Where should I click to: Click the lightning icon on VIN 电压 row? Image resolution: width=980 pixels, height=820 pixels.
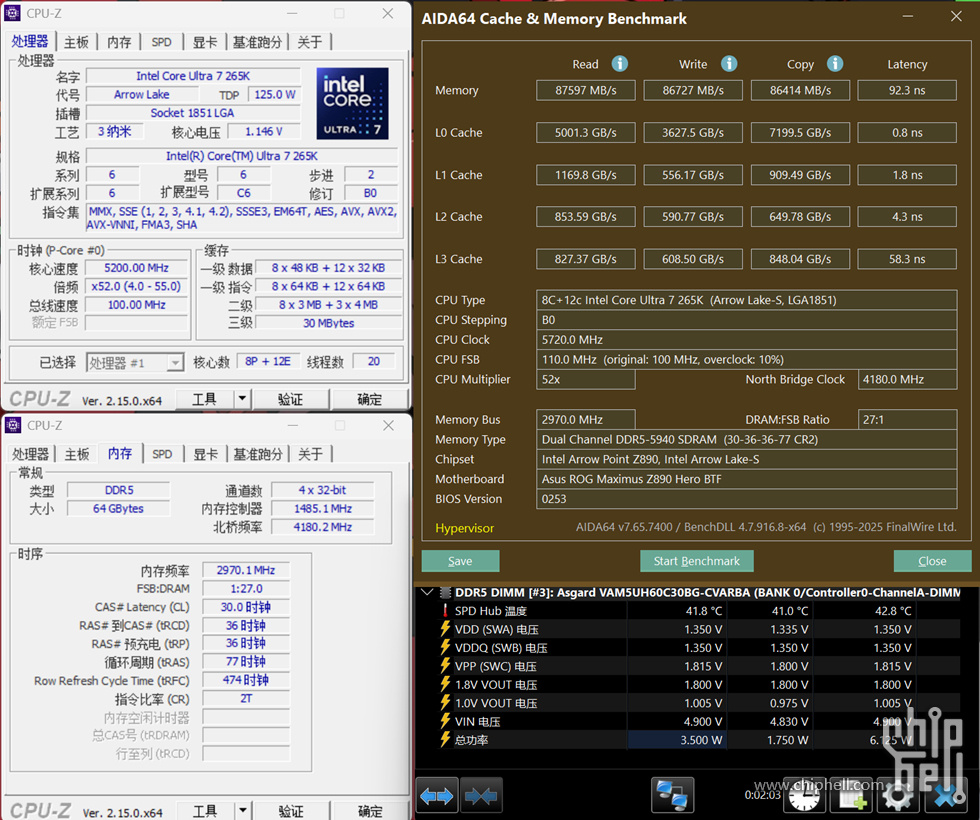coord(445,721)
